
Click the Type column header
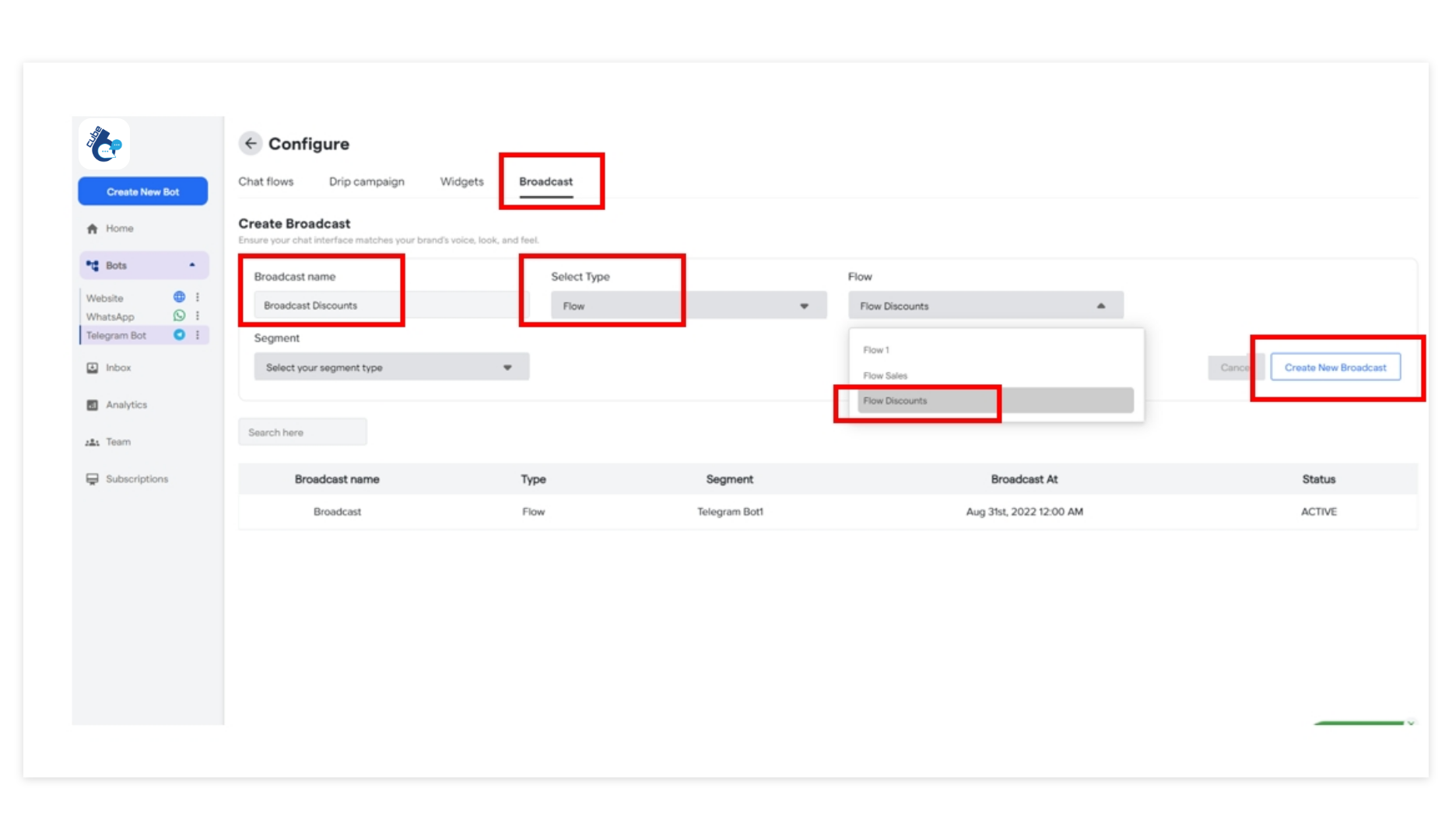click(534, 479)
